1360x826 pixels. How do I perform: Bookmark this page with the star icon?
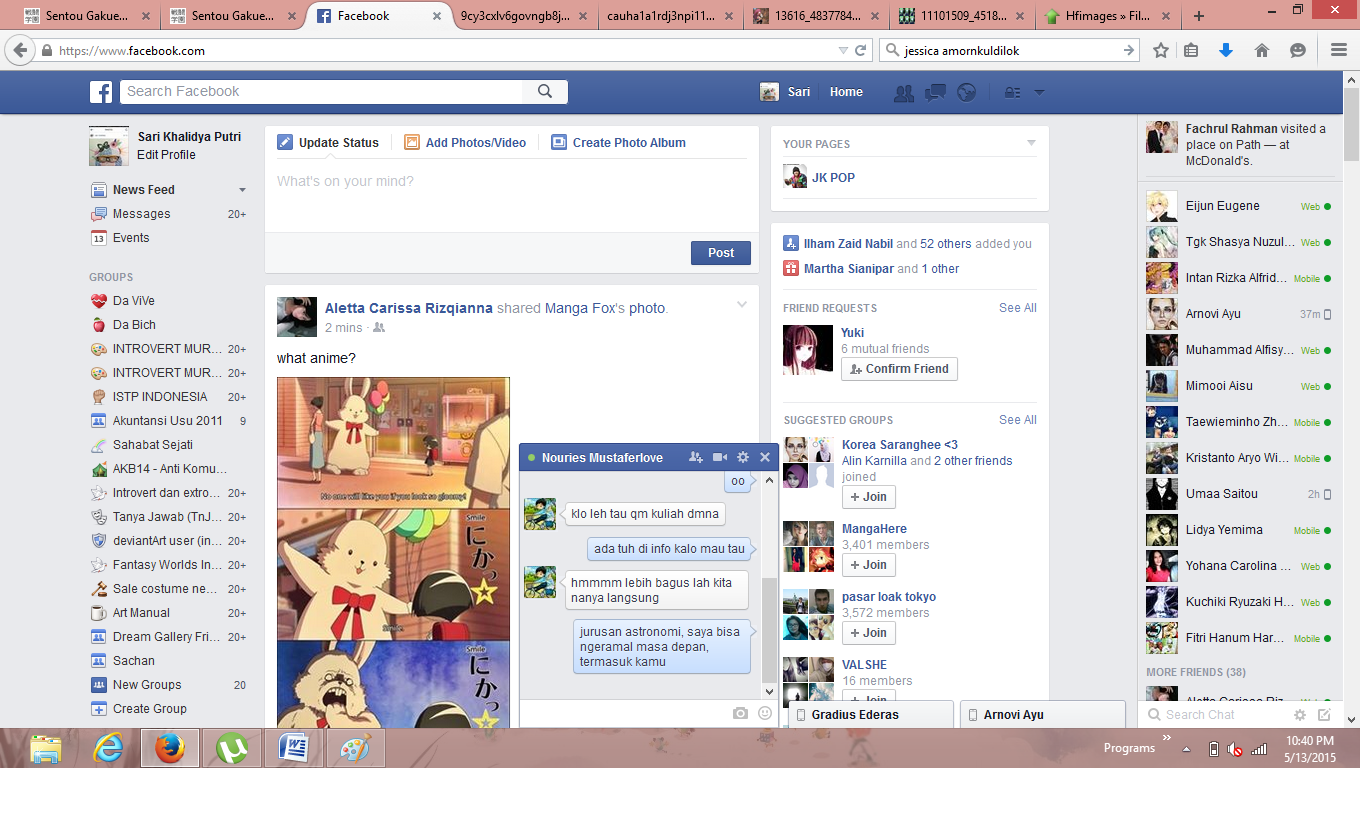(1161, 51)
